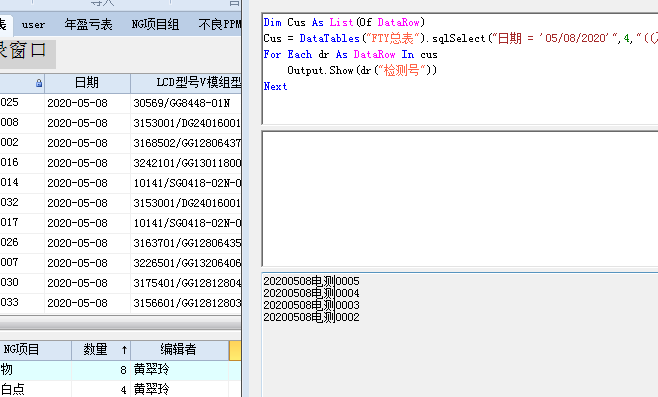
Task: Switch to the user tab
Action: [x=33, y=25]
